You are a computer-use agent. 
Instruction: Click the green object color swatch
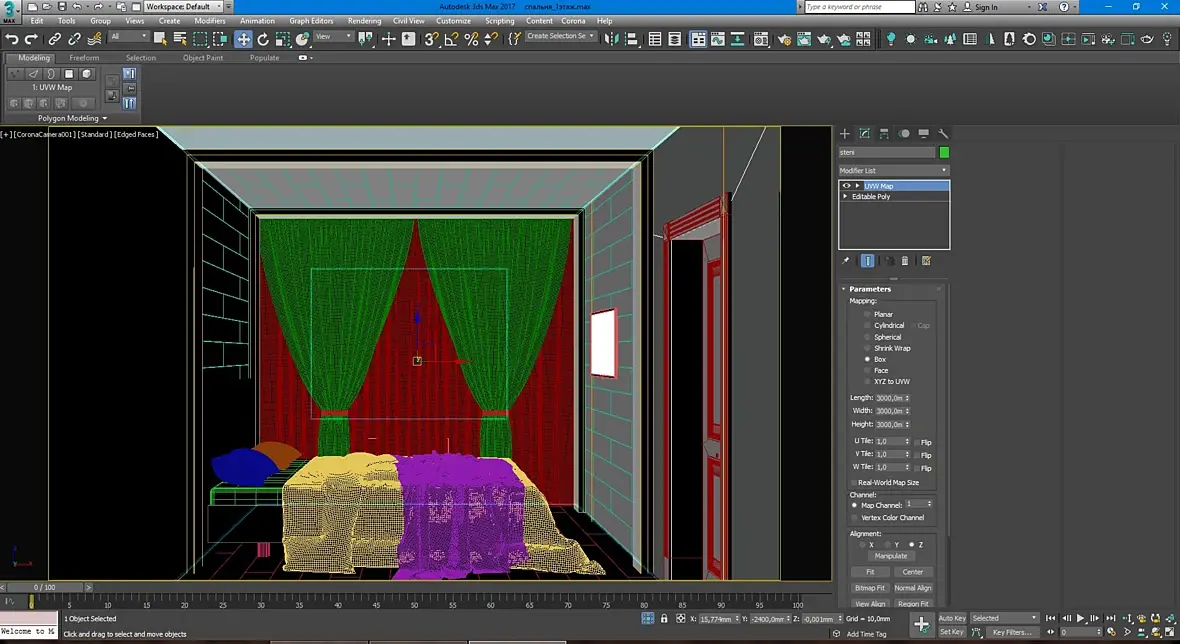click(944, 152)
